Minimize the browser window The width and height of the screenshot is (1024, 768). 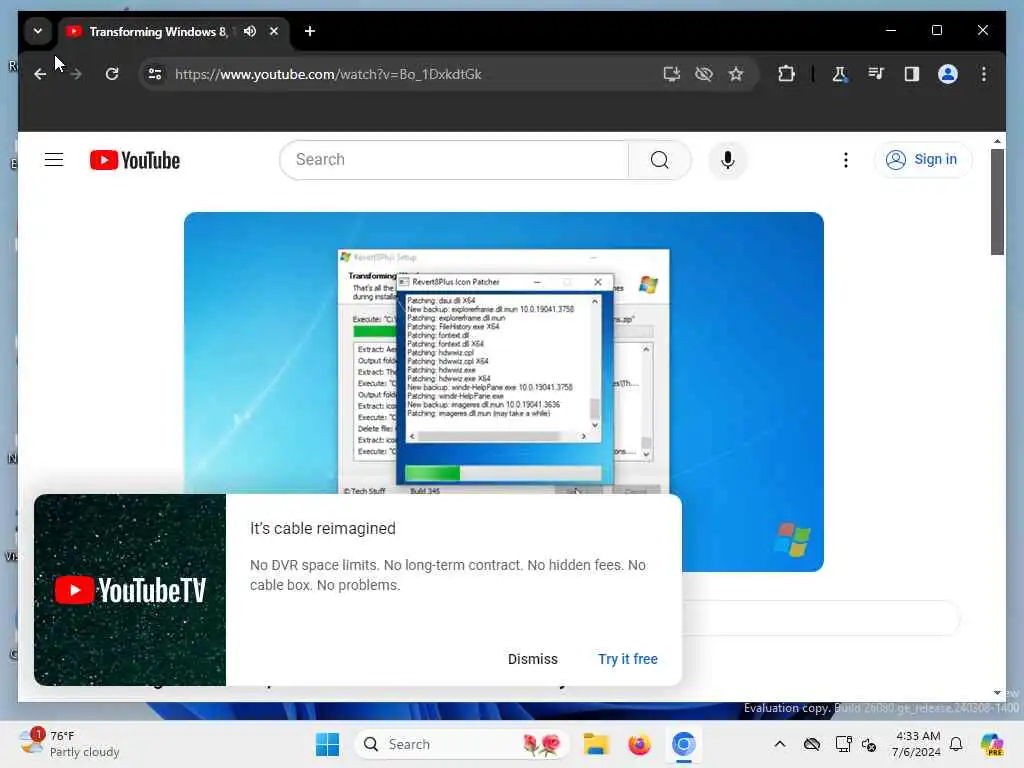tap(891, 31)
